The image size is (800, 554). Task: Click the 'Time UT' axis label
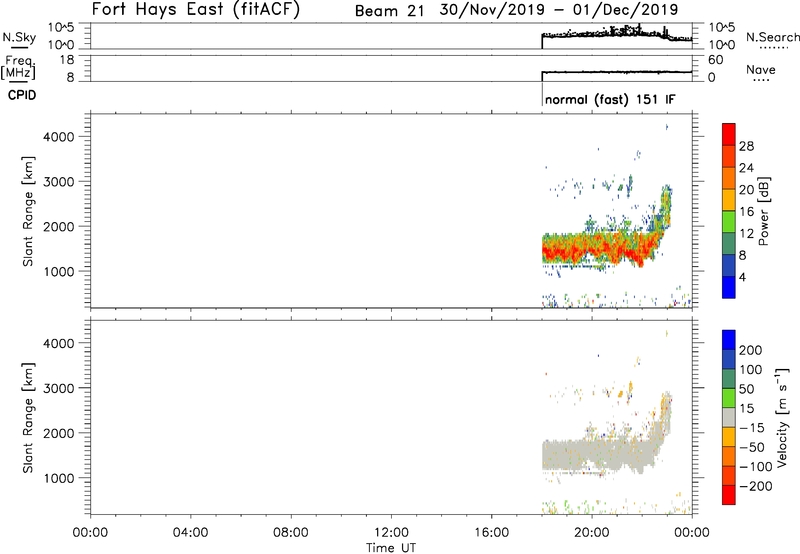[391, 548]
